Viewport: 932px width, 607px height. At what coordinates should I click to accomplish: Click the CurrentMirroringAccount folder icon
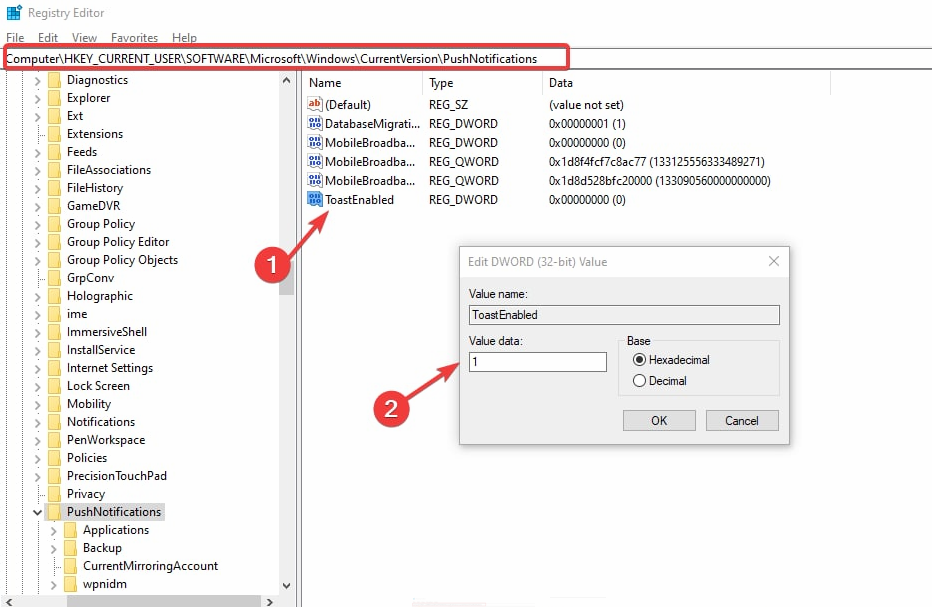tap(70, 566)
